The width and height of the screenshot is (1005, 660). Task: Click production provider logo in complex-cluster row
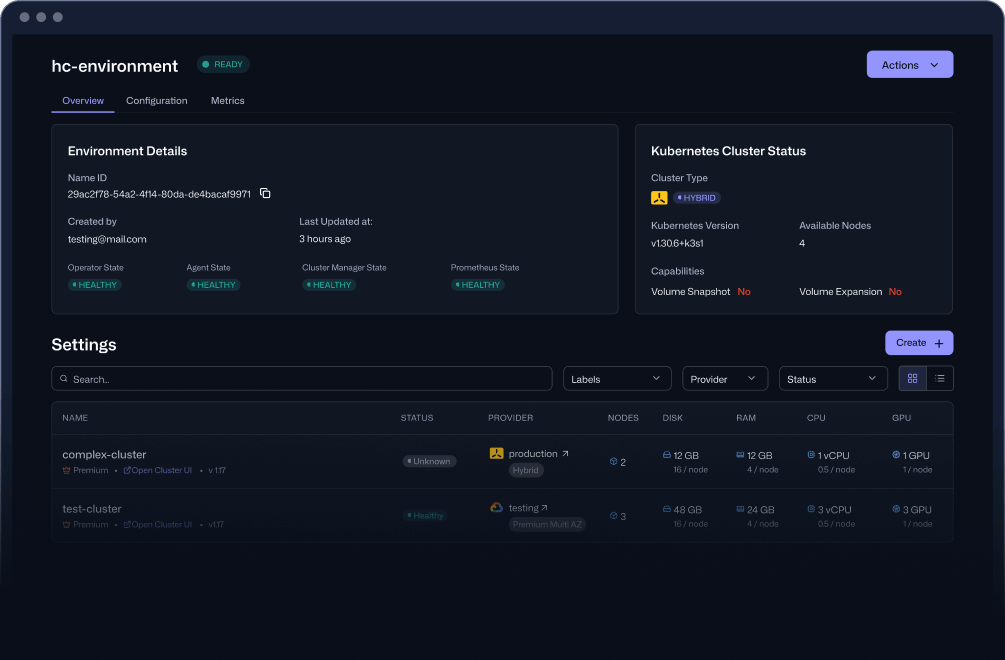point(496,454)
